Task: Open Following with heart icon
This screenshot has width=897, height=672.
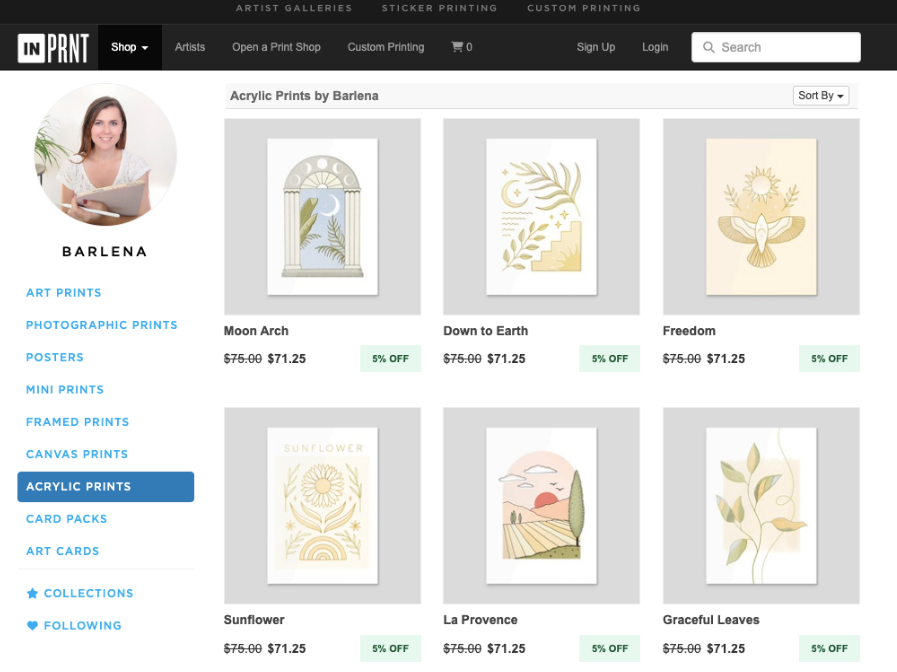Action: pyautogui.click(x=74, y=625)
